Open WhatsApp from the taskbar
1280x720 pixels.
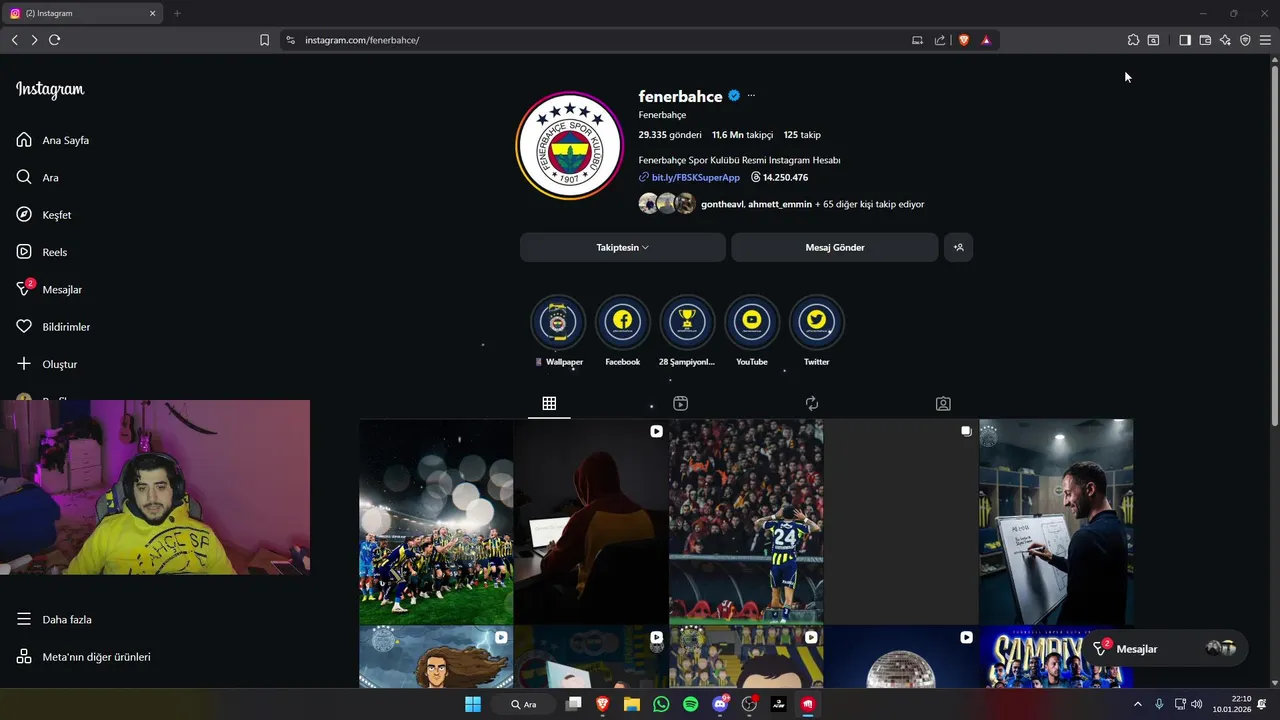[661, 704]
